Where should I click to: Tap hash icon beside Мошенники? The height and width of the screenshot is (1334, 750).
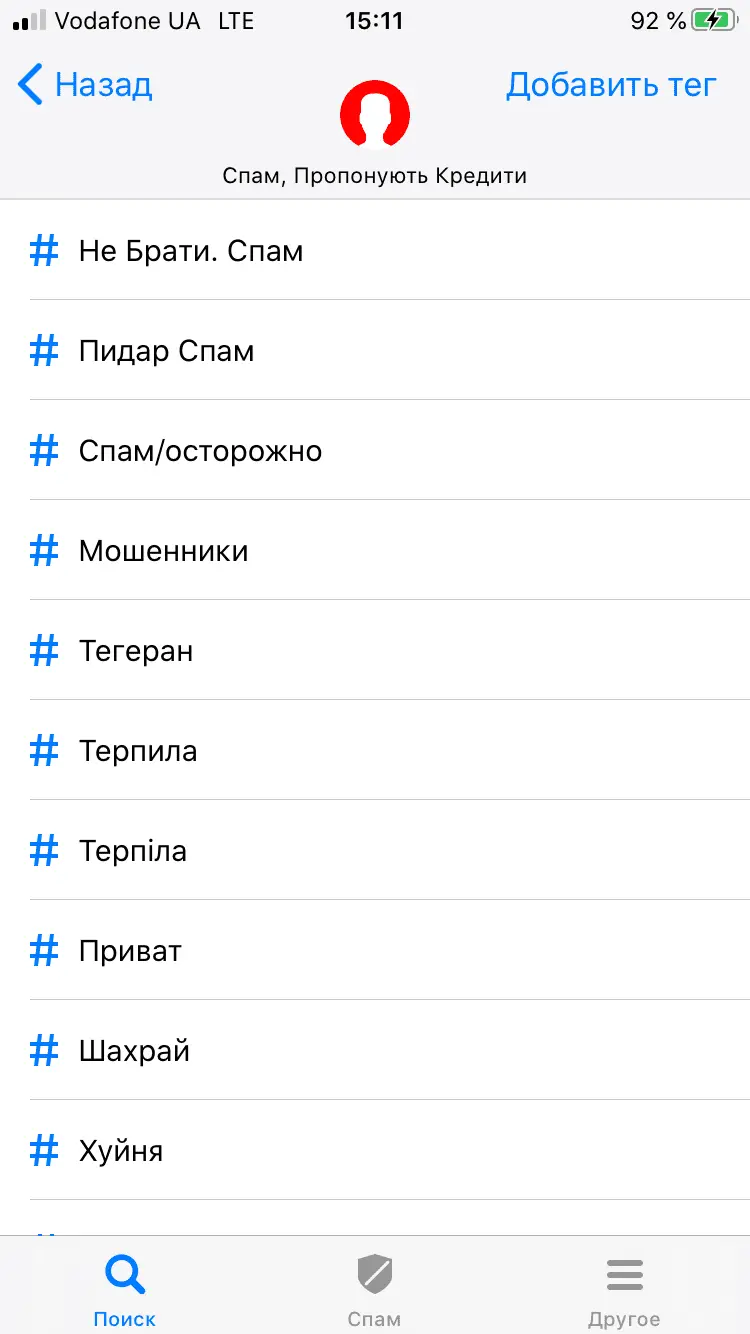pyautogui.click(x=44, y=551)
